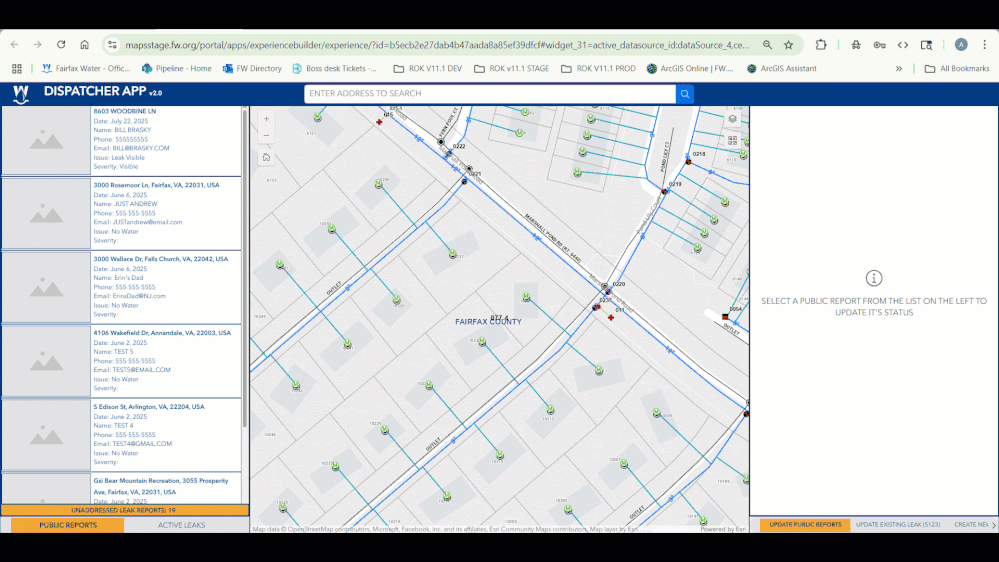999x562 pixels.
Task: Open the ROK v11.1 STAGE bookmark folder
Action: 512,68
